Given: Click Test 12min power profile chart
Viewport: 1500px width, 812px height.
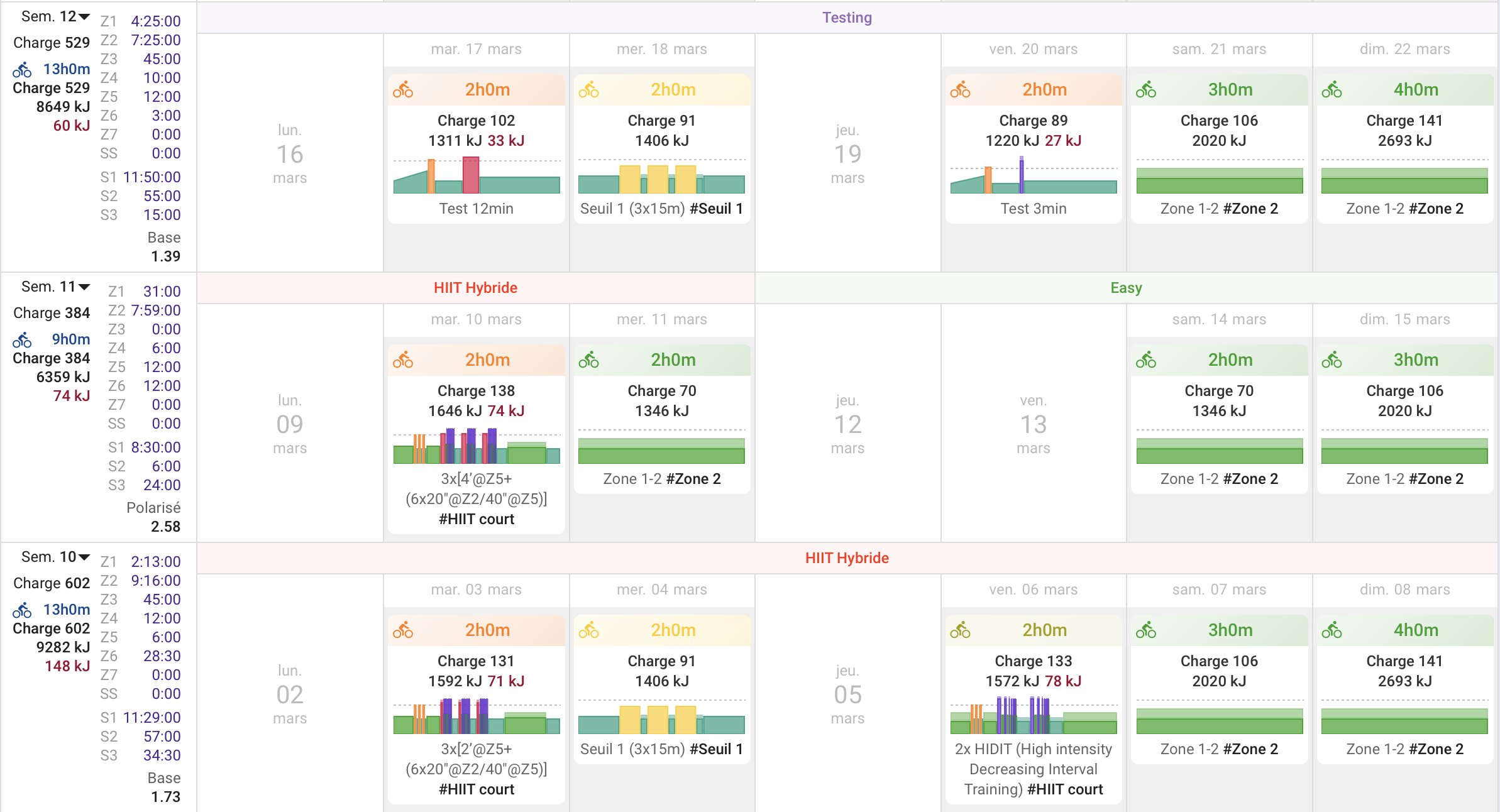Looking at the screenshot, I should [x=476, y=176].
